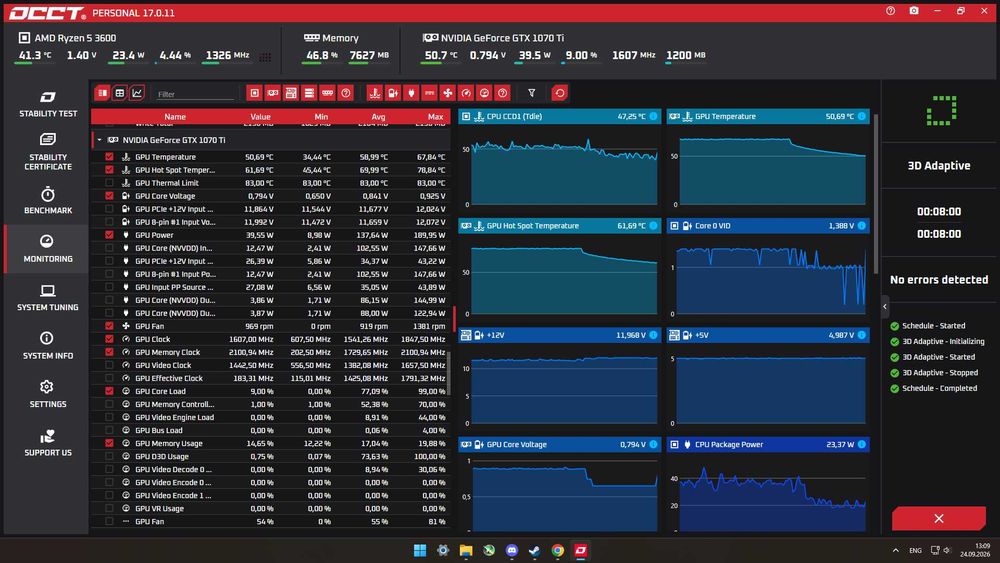Open the Support Us page
Screen dimensions: 1000x563
[x=48, y=443]
